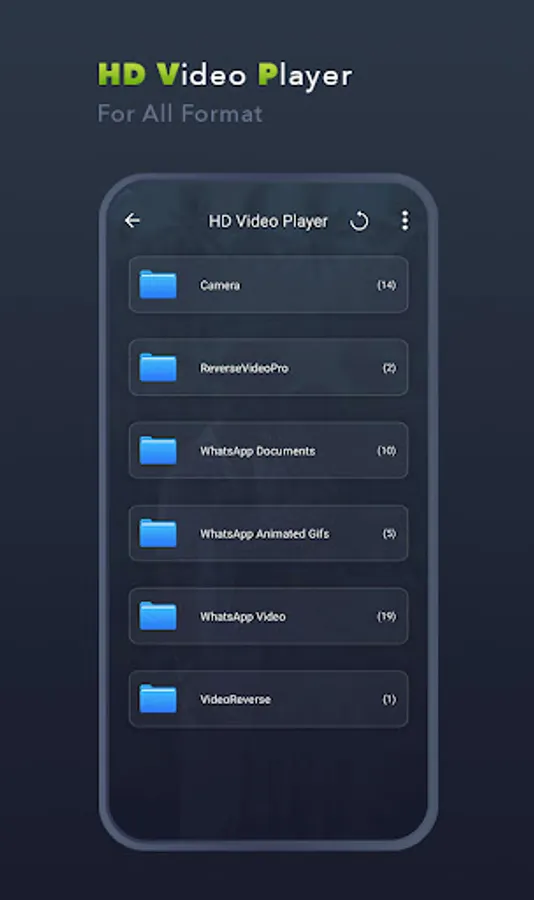This screenshot has height=900, width=534.
Task: Click the WhatsApp Video folder icon
Action: tap(158, 616)
